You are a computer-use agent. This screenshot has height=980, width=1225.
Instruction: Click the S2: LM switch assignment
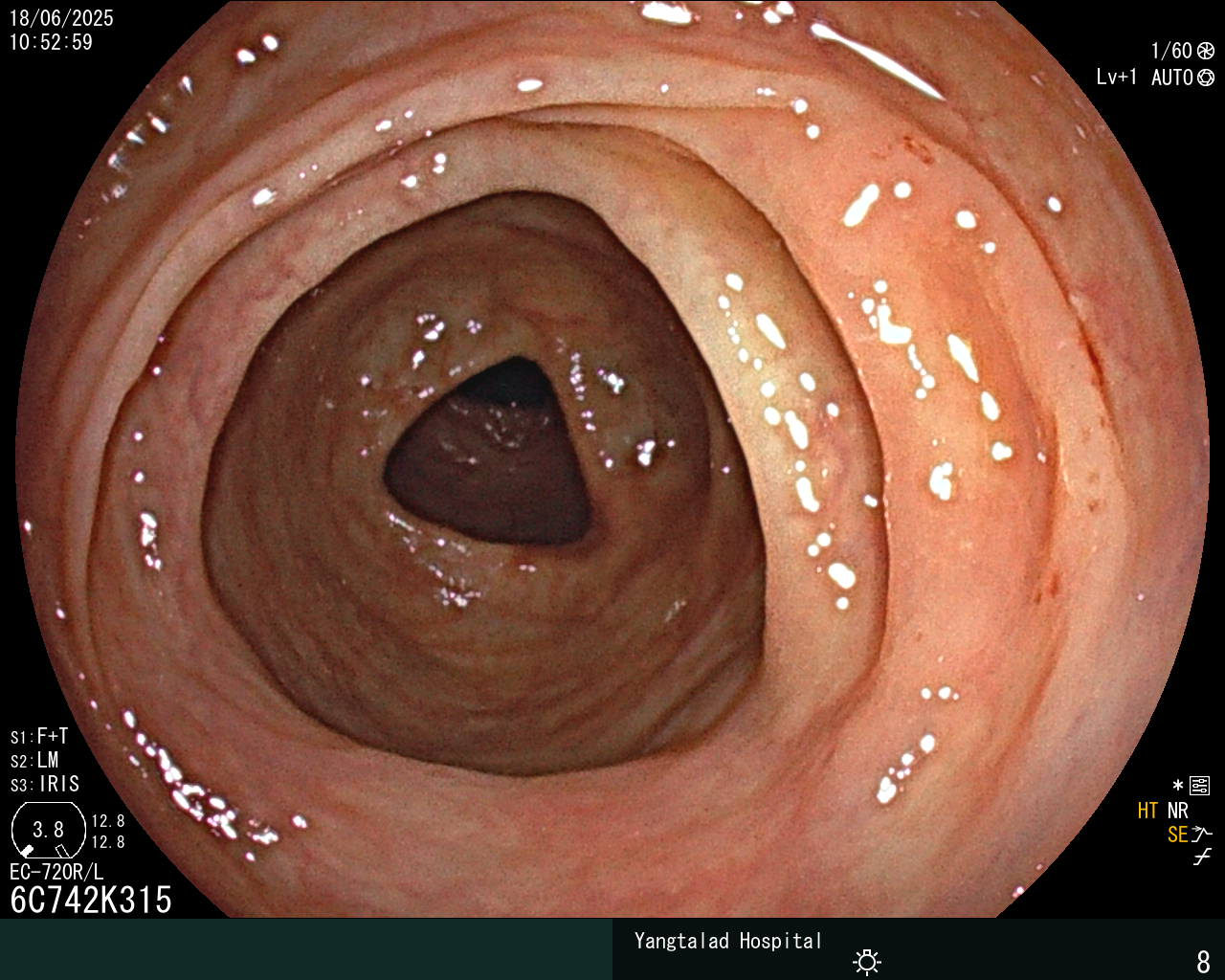coord(34,761)
